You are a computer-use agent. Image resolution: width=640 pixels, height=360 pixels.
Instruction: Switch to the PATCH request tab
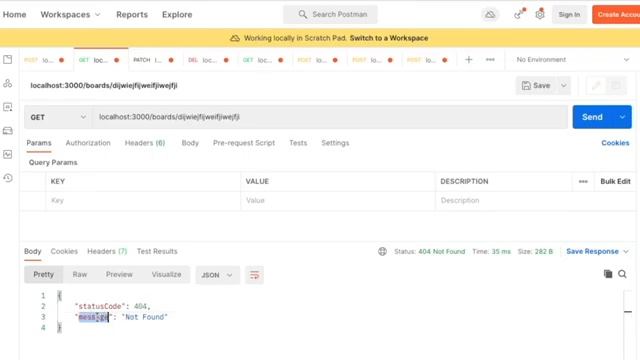coord(153,60)
